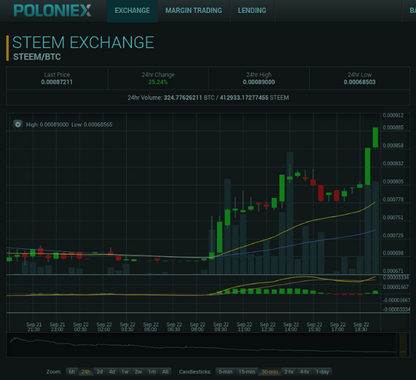Set chart zoom to 2w
Viewport: 416px width, 380px height.
click(138, 372)
